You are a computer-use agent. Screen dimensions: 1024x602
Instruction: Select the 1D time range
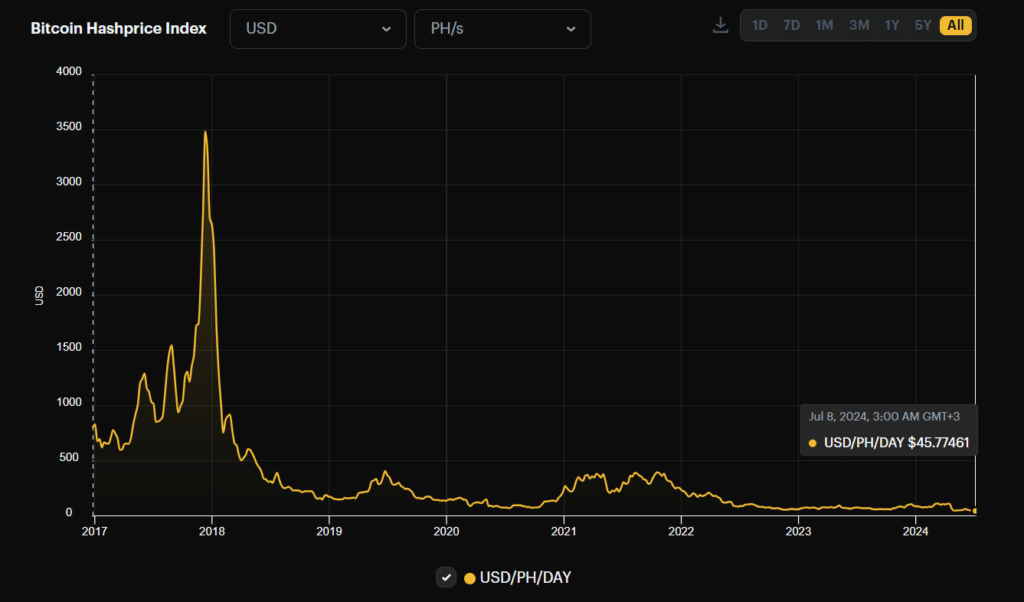tap(760, 25)
